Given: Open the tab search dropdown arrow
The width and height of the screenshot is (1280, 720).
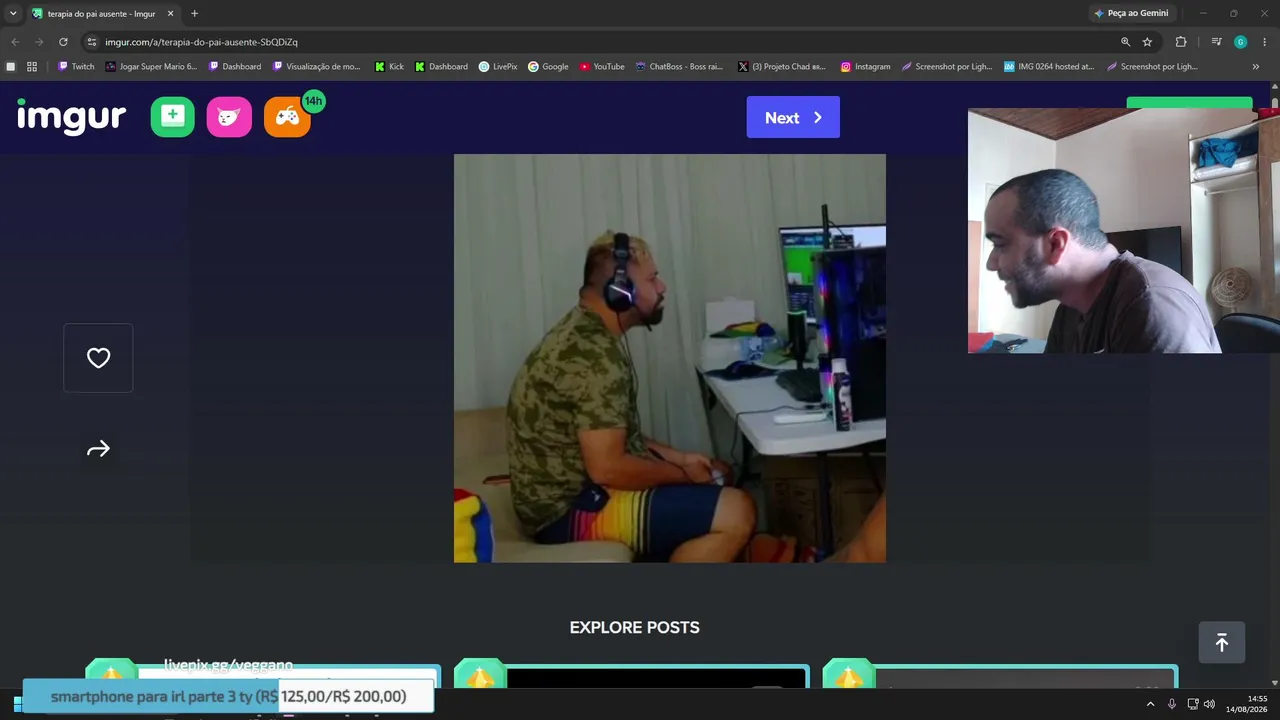Looking at the screenshot, I should [13, 13].
